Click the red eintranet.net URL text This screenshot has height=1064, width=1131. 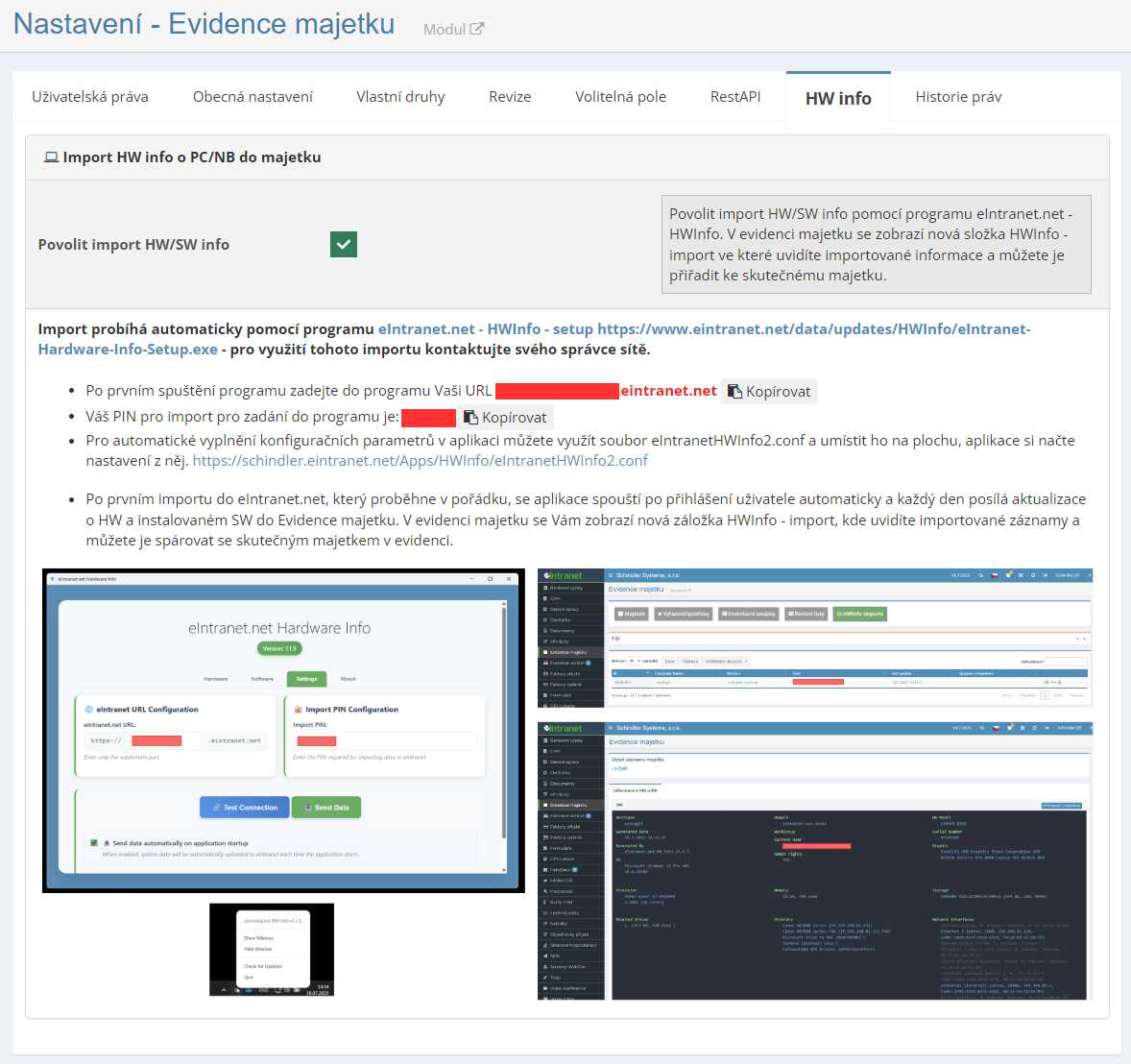pos(668,391)
